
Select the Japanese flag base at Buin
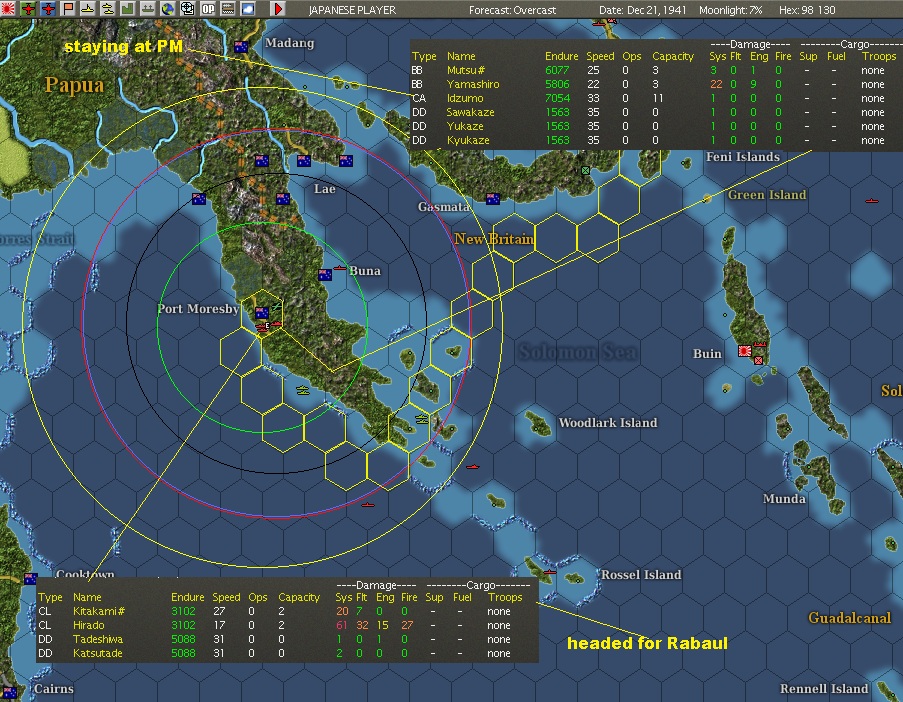tap(745, 350)
